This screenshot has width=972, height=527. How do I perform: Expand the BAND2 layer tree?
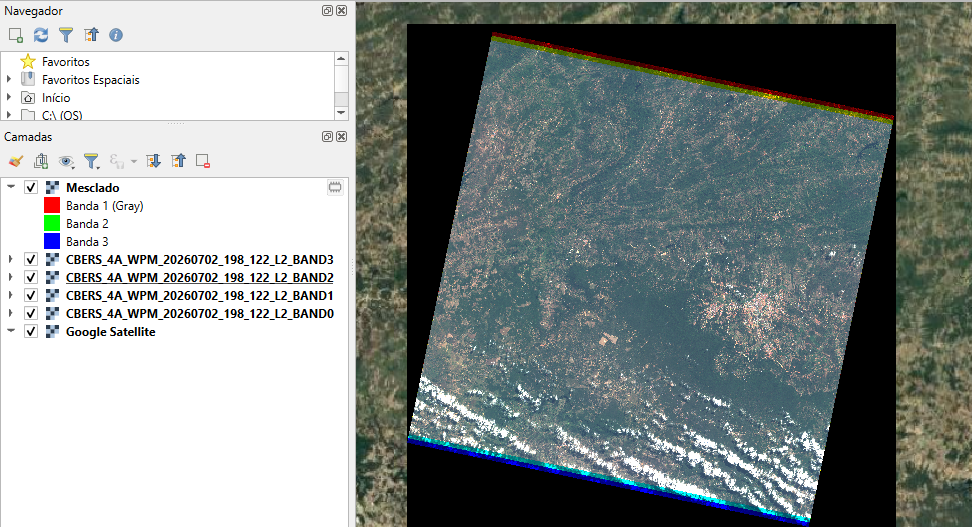(11, 277)
